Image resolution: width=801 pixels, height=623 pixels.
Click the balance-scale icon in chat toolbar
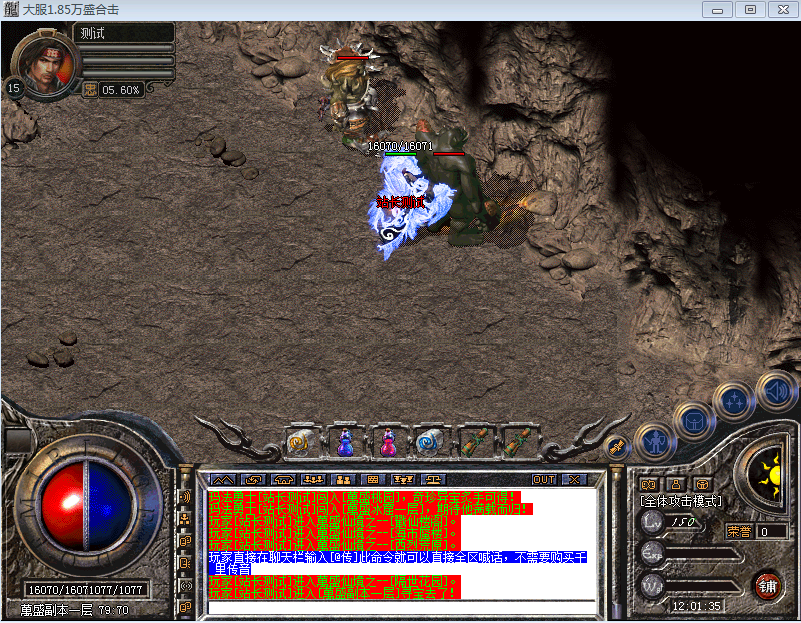(x=433, y=480)
